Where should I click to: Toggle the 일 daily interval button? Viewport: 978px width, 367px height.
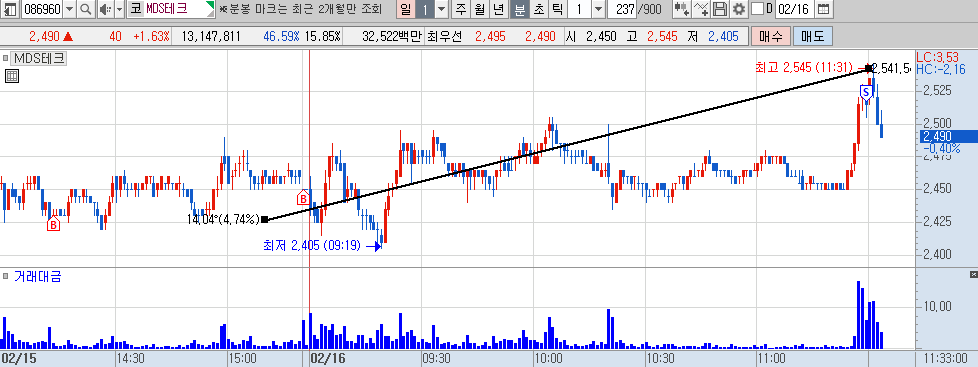click(x=405, y=9)
